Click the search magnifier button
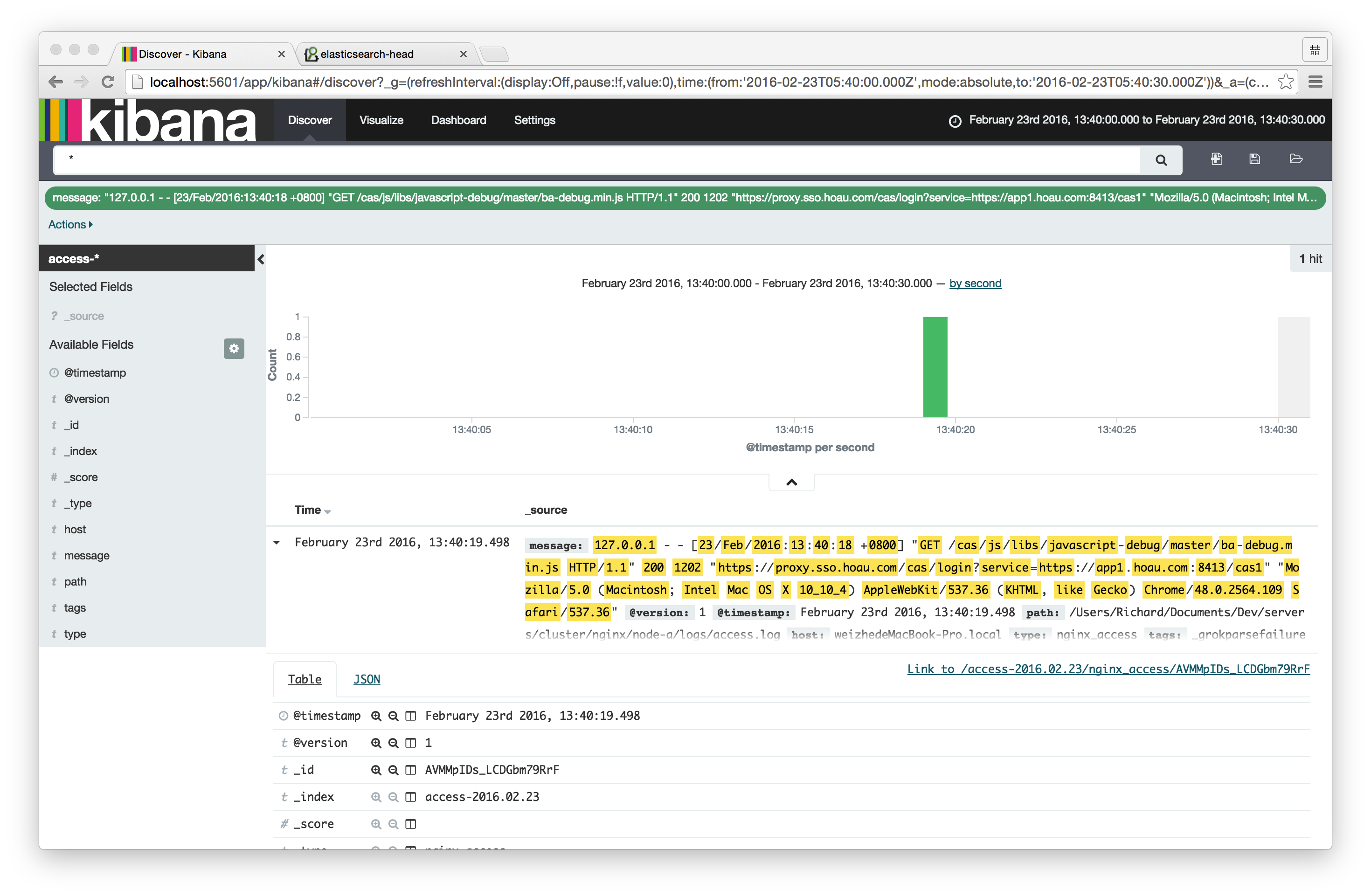The image size is (1371, 896). (1161, 160)
